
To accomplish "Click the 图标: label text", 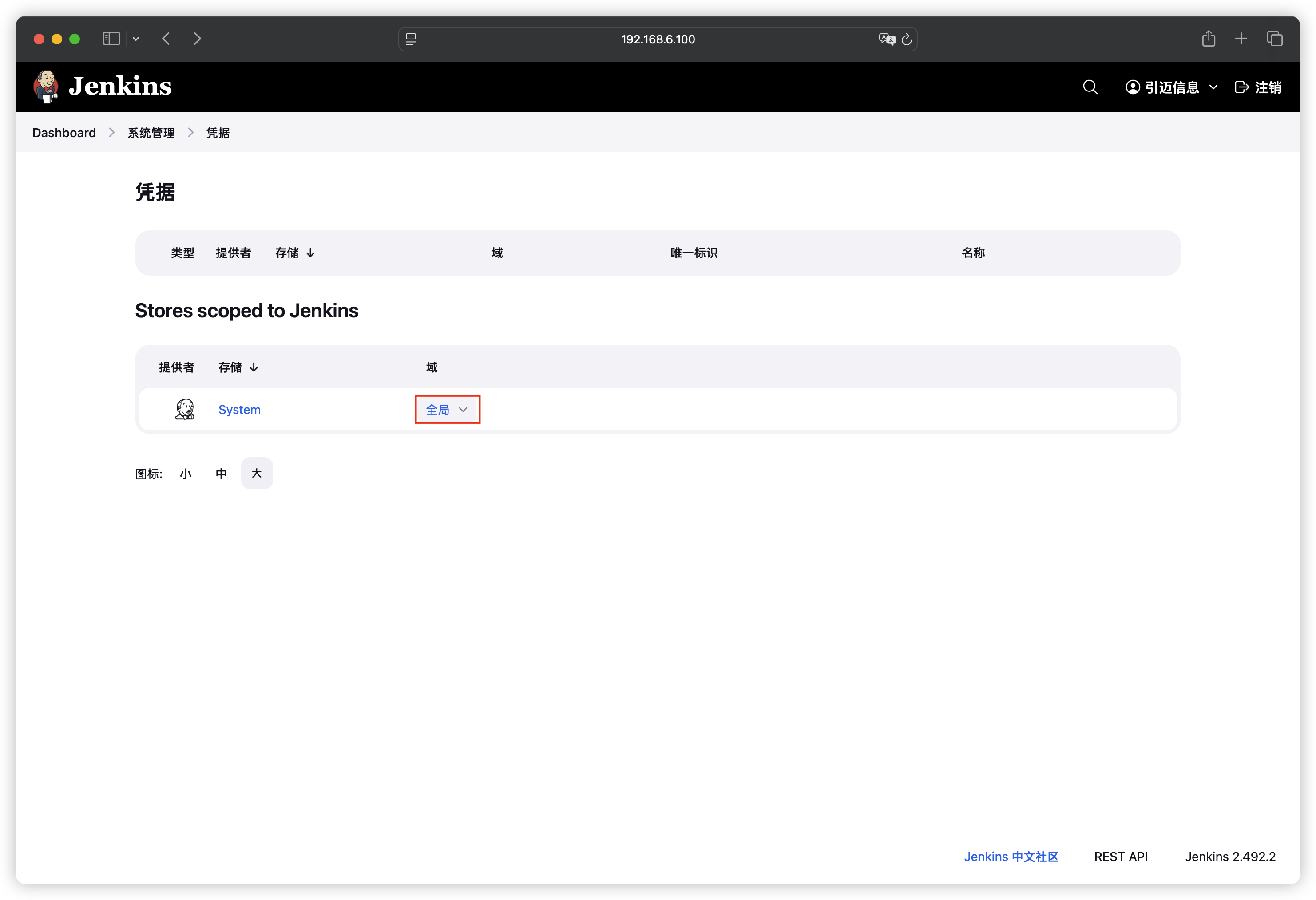I will coord(149,474).
